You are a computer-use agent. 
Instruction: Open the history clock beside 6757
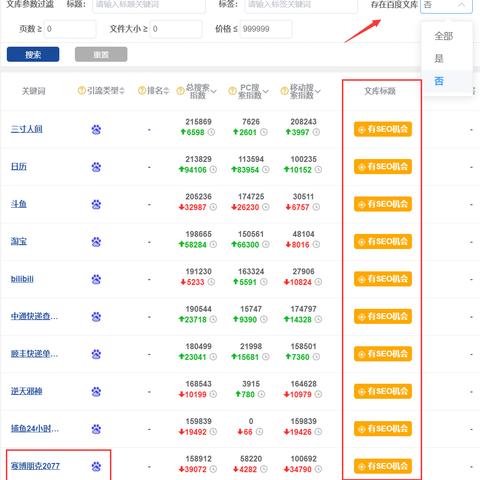point(316,207)
